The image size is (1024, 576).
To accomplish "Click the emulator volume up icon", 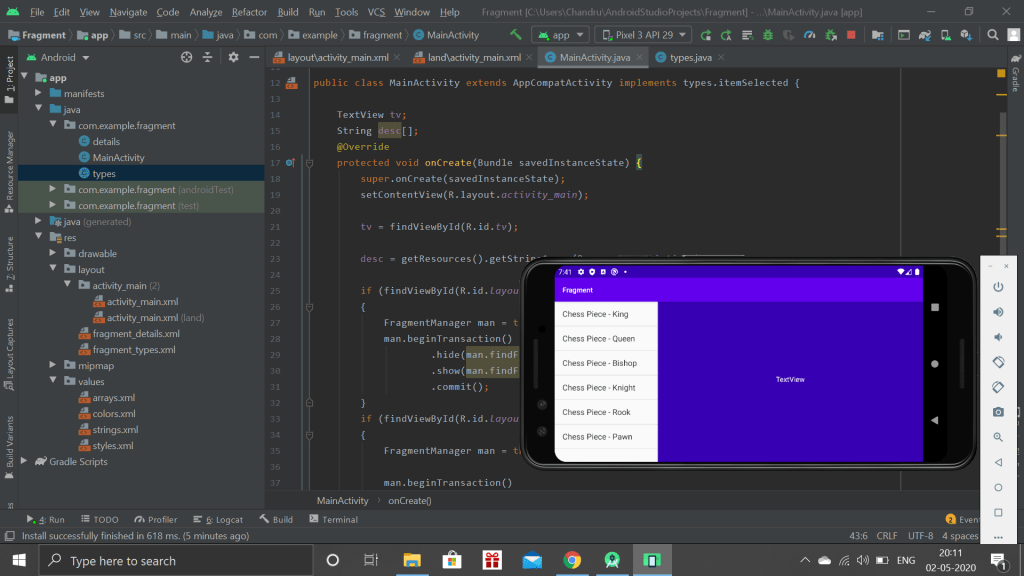I will (997, 312).
